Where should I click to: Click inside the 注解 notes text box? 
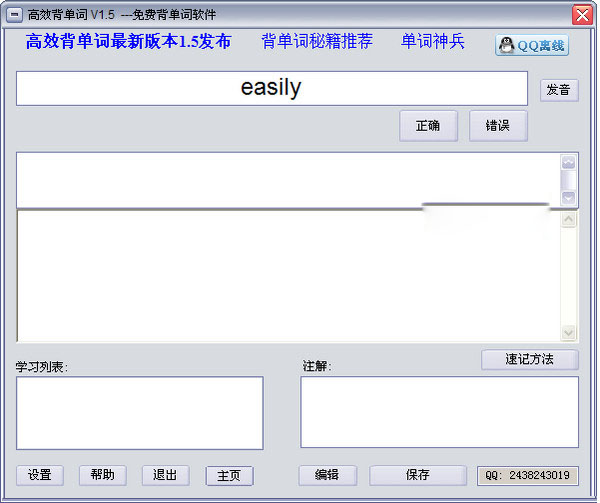coord(439,412)
